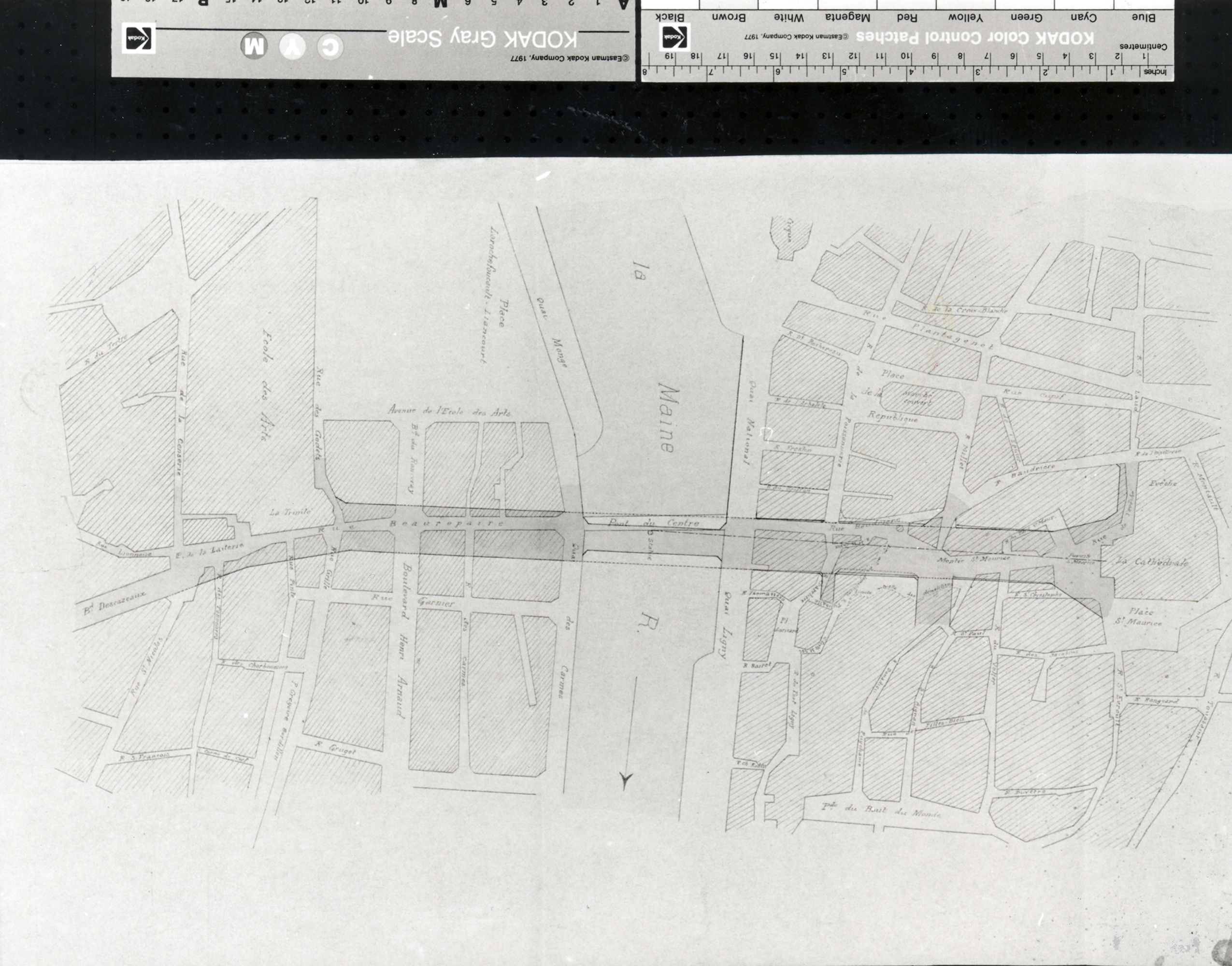Click the "République" square label
Screen dimensions: 1232x966
click(893, 417)
